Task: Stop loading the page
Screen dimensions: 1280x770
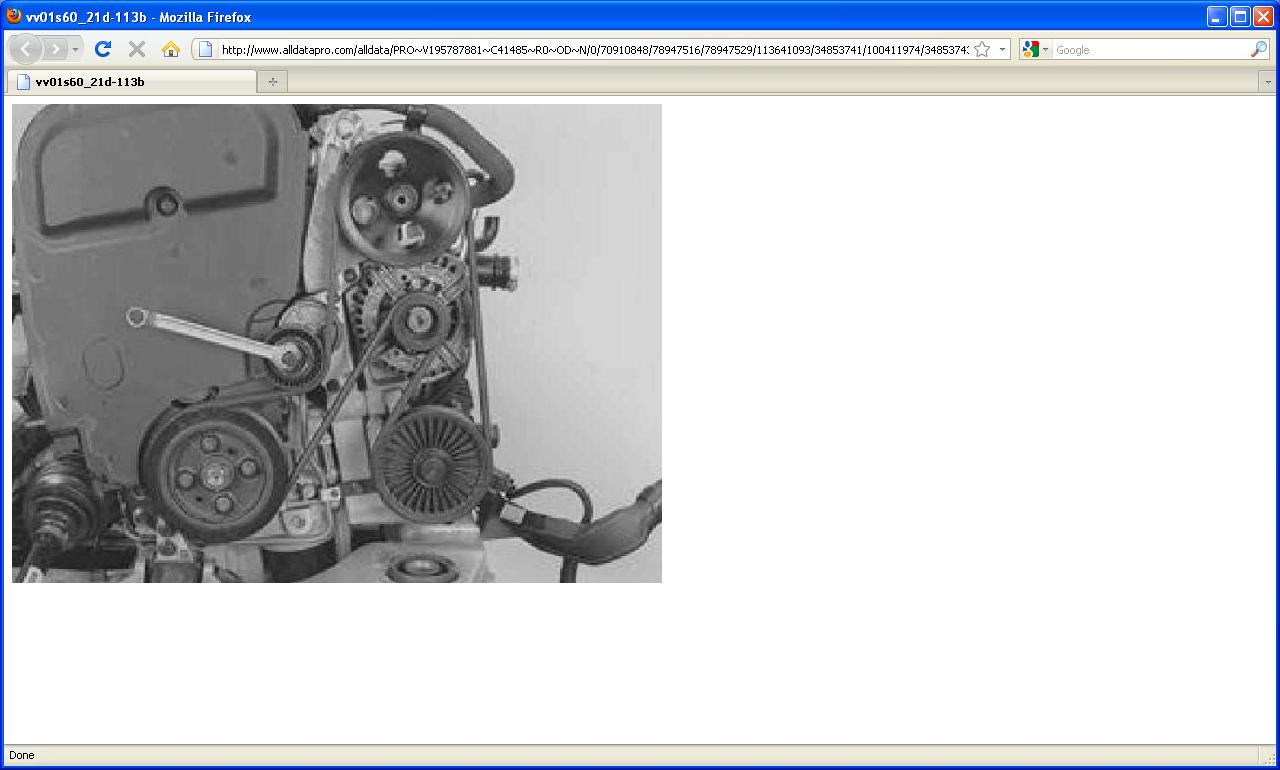Action: (137, 49)
